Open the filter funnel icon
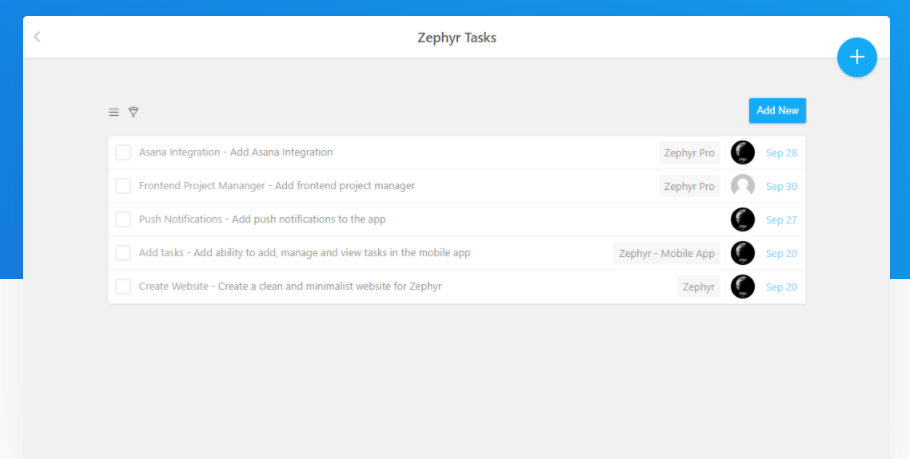The image size is (910, 459). [133, 112]
